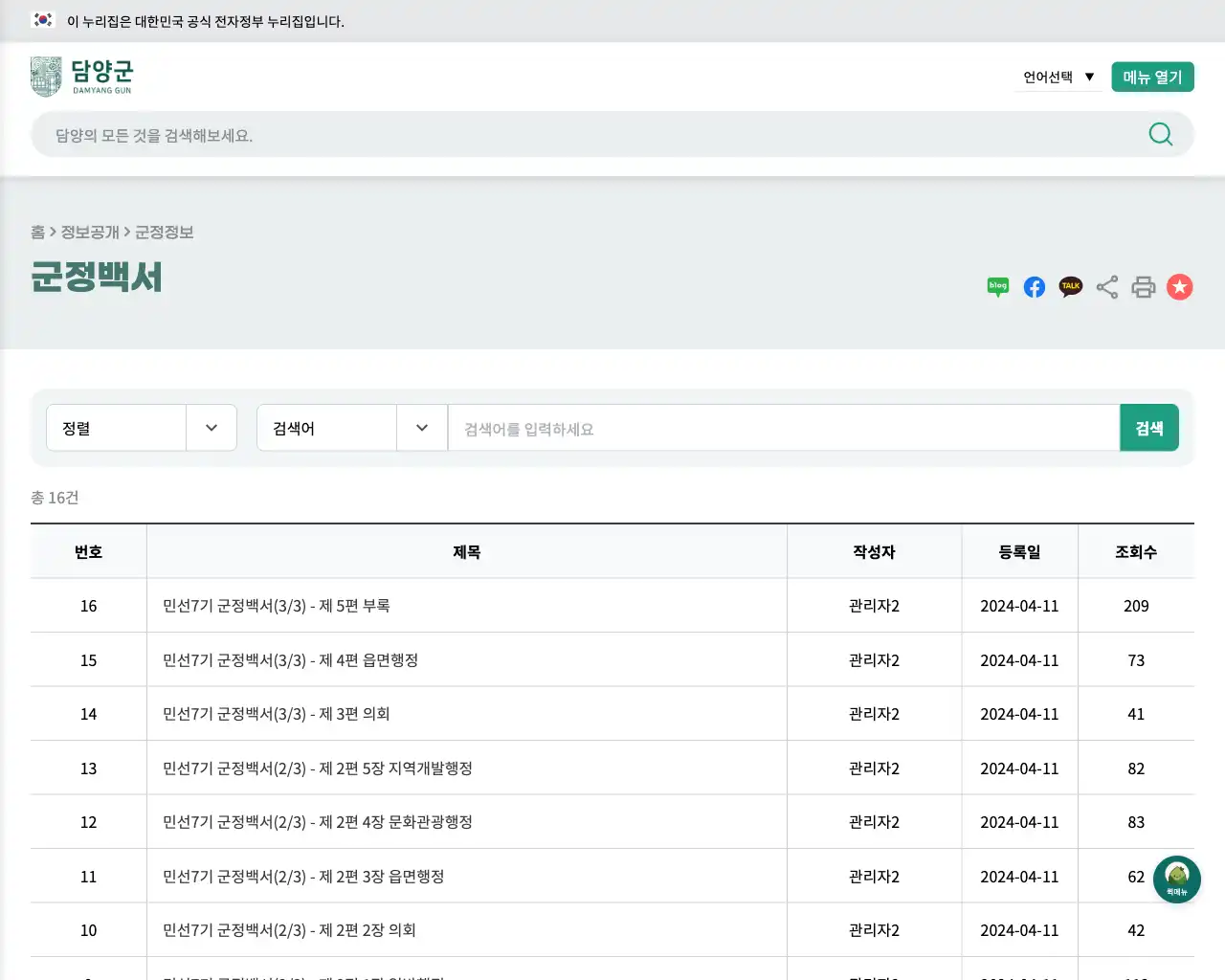Share via KakaoTalk
The image size is (1225, 980).
coord(1070,286)
